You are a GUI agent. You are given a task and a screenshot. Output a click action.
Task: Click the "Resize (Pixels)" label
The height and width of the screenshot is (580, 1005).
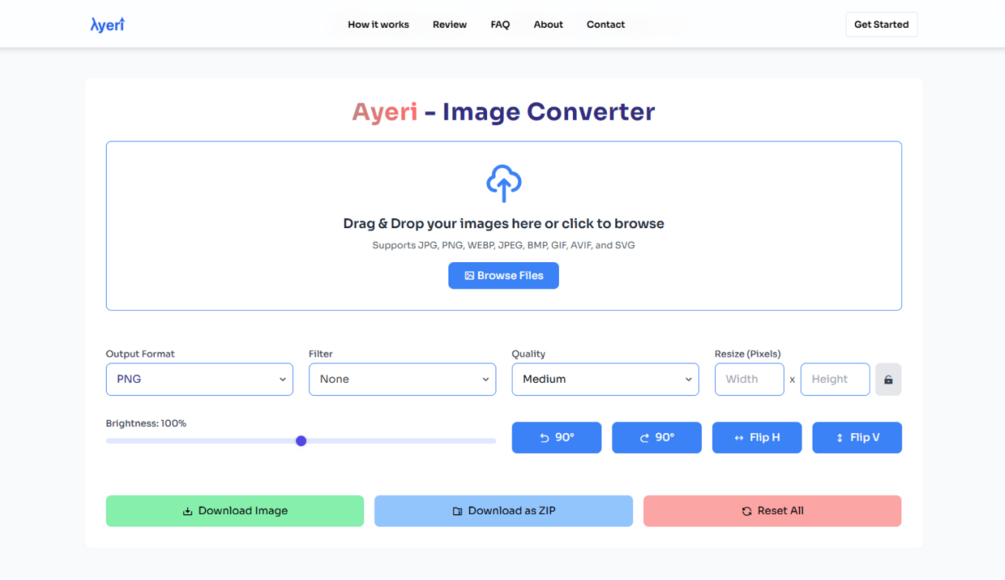pos(747,354)
